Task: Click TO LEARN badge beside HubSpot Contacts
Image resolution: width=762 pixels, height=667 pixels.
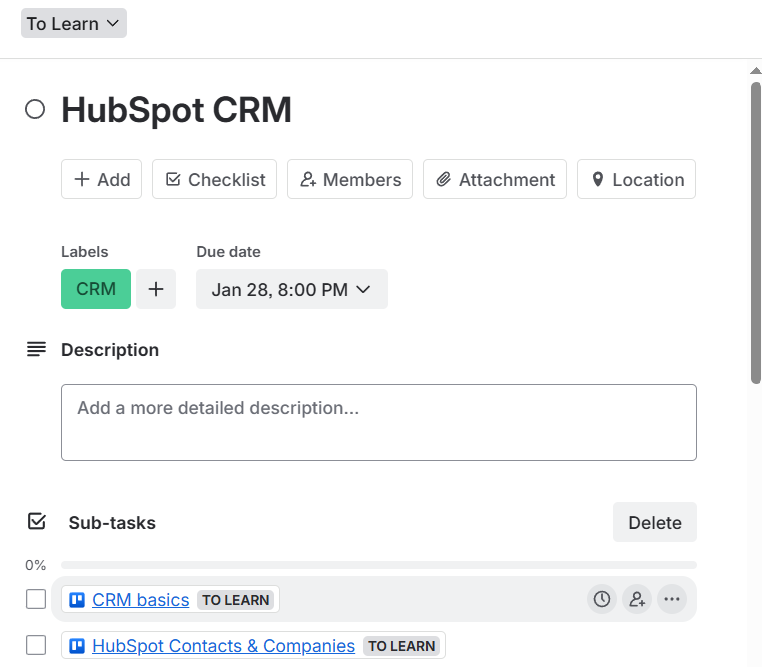Action: [x=401, y=646]
